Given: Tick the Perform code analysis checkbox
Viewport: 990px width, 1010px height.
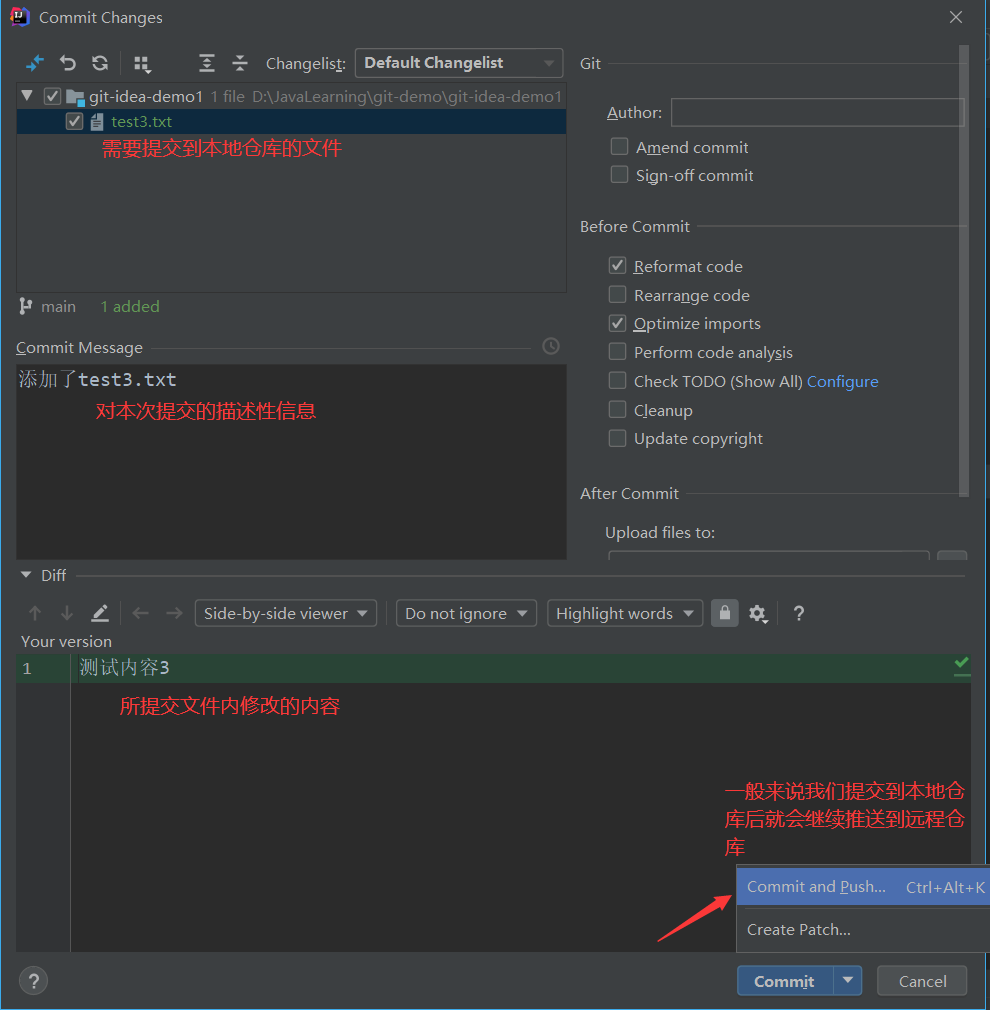Looking at the screenshot, I should pyautogui.click(x=618, y=352).
